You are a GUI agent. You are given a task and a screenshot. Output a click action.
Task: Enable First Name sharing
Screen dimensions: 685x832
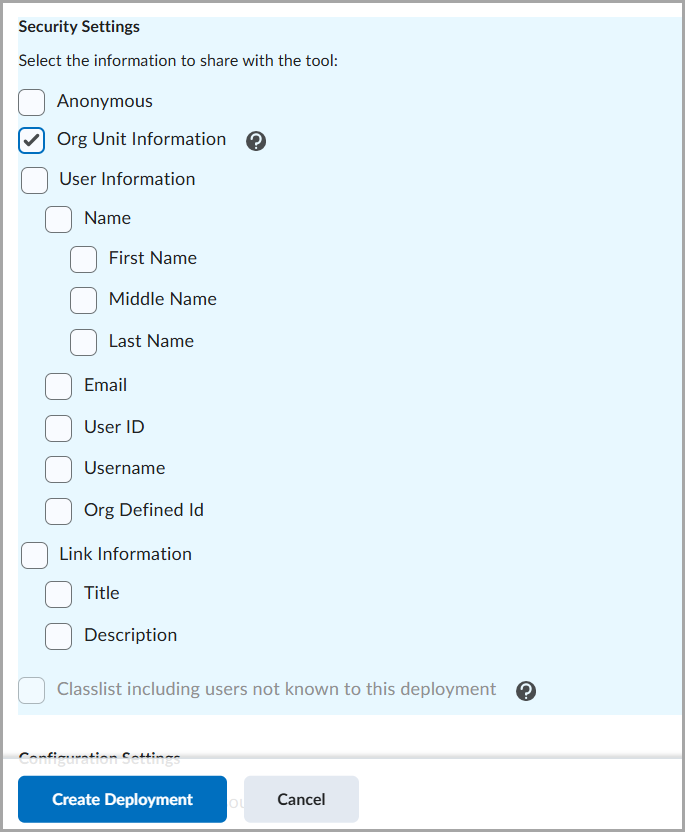point(83,259)
